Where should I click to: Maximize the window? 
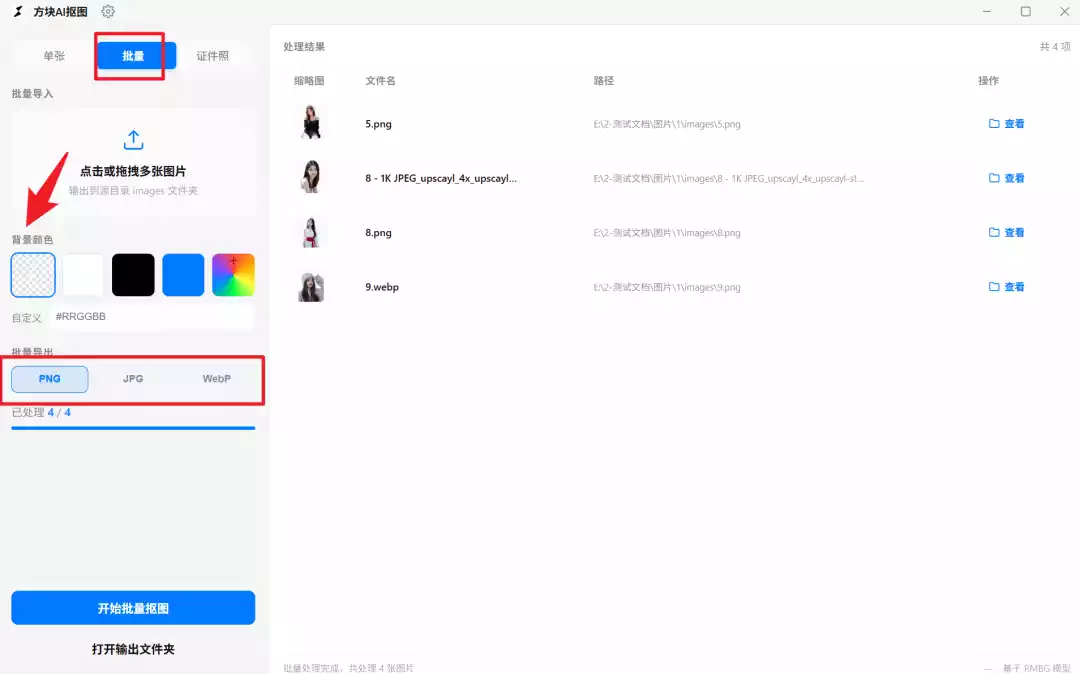coord(1026,12)
